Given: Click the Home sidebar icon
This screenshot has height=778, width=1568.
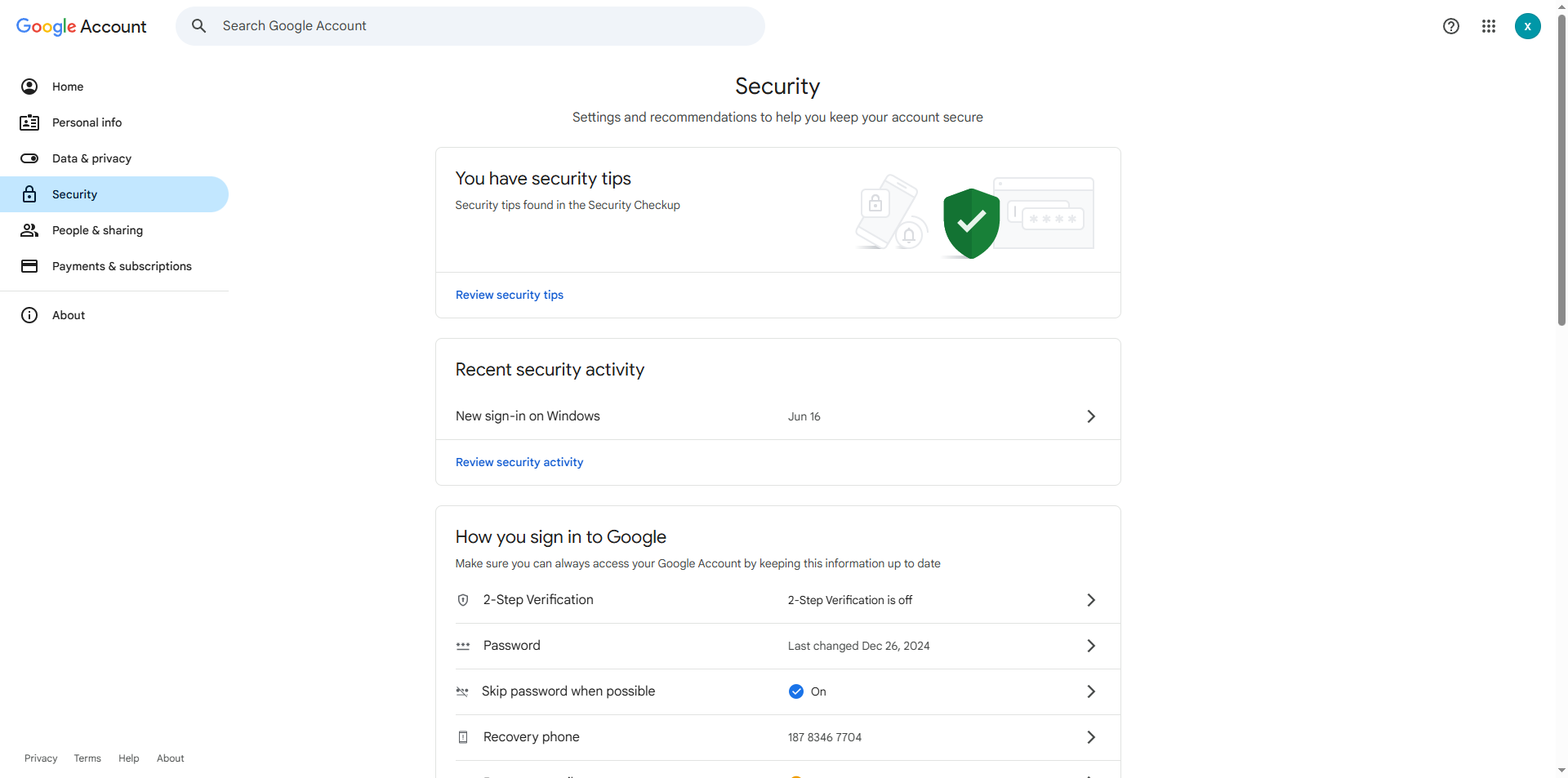Looking at the screenshot, I should (x=29, y=87).
